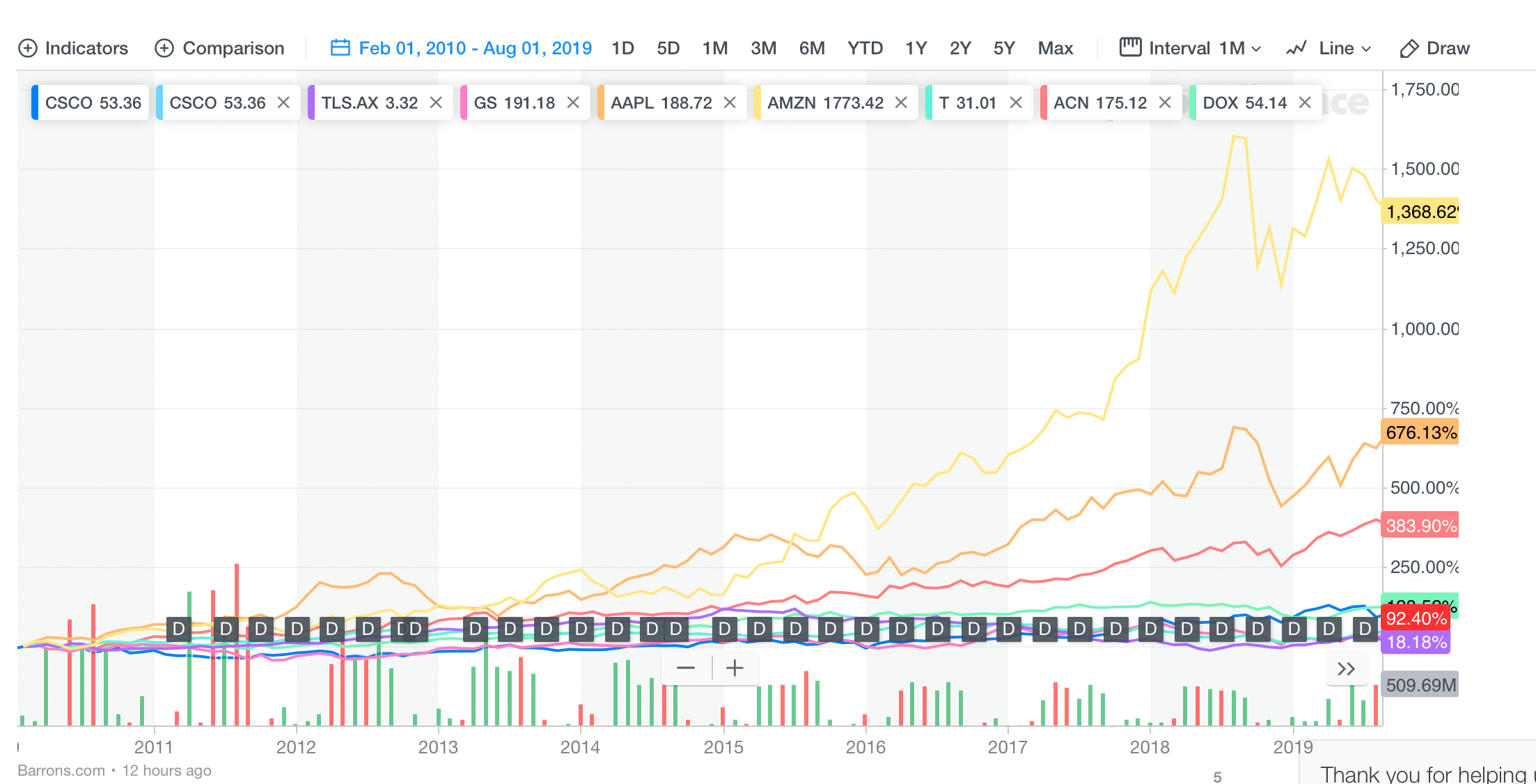Screen dimensions: 1536x784
Task: Click the ACN 175.12 chip label
Action: [x=1100, y=103]
